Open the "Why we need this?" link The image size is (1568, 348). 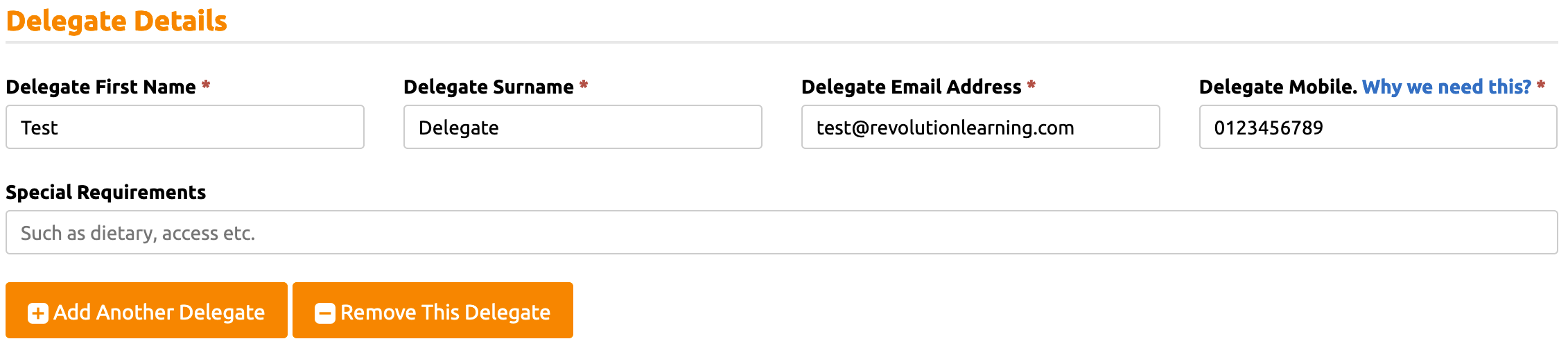[1446, 87]
